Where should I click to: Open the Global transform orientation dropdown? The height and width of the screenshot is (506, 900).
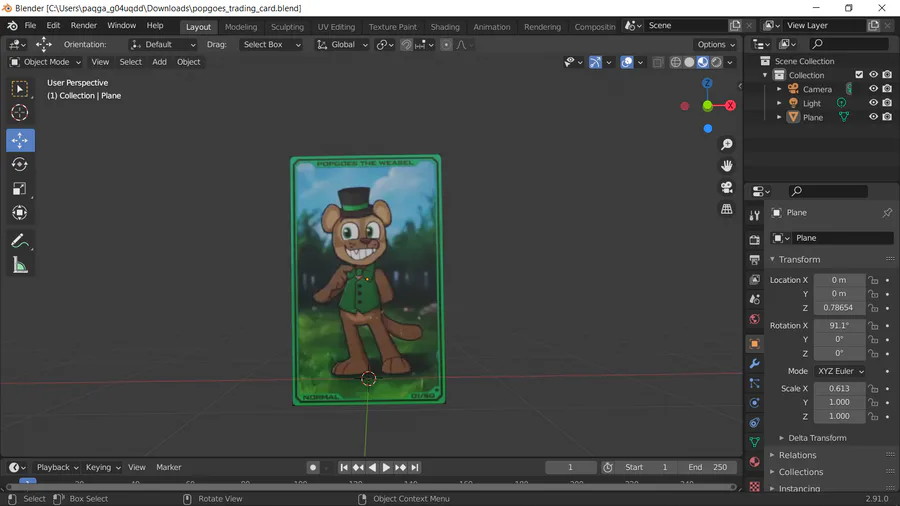pyautogui.click(x=342, y=45)
